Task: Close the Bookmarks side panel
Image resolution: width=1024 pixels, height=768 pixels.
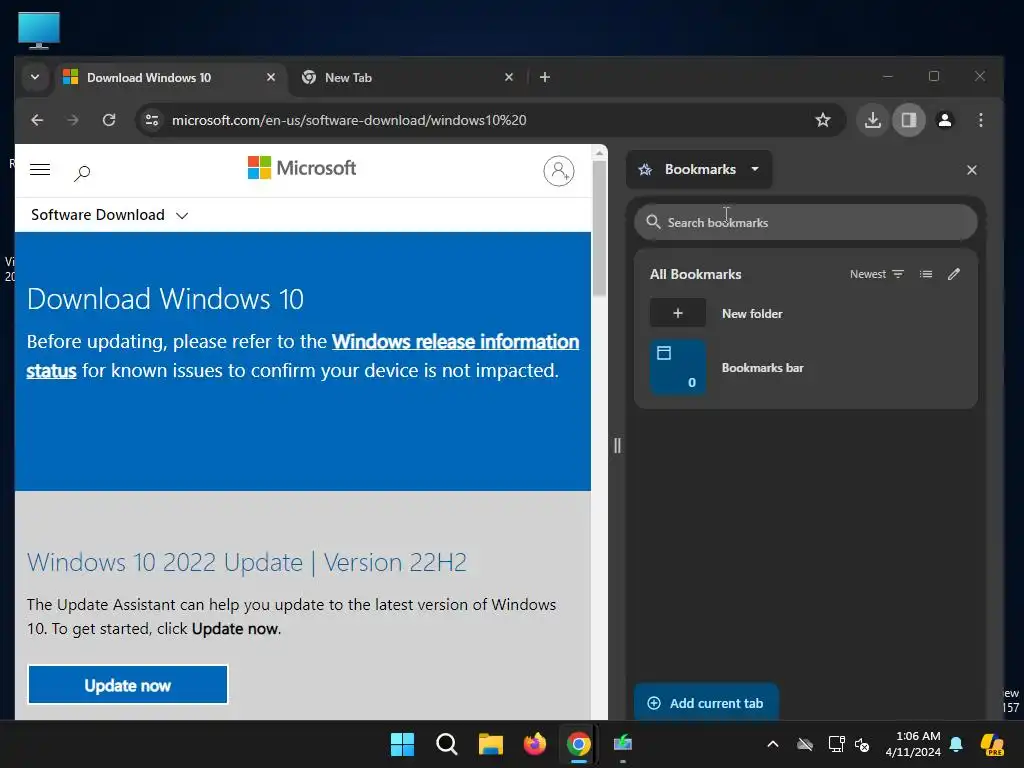Action: [x=972, y=170]
